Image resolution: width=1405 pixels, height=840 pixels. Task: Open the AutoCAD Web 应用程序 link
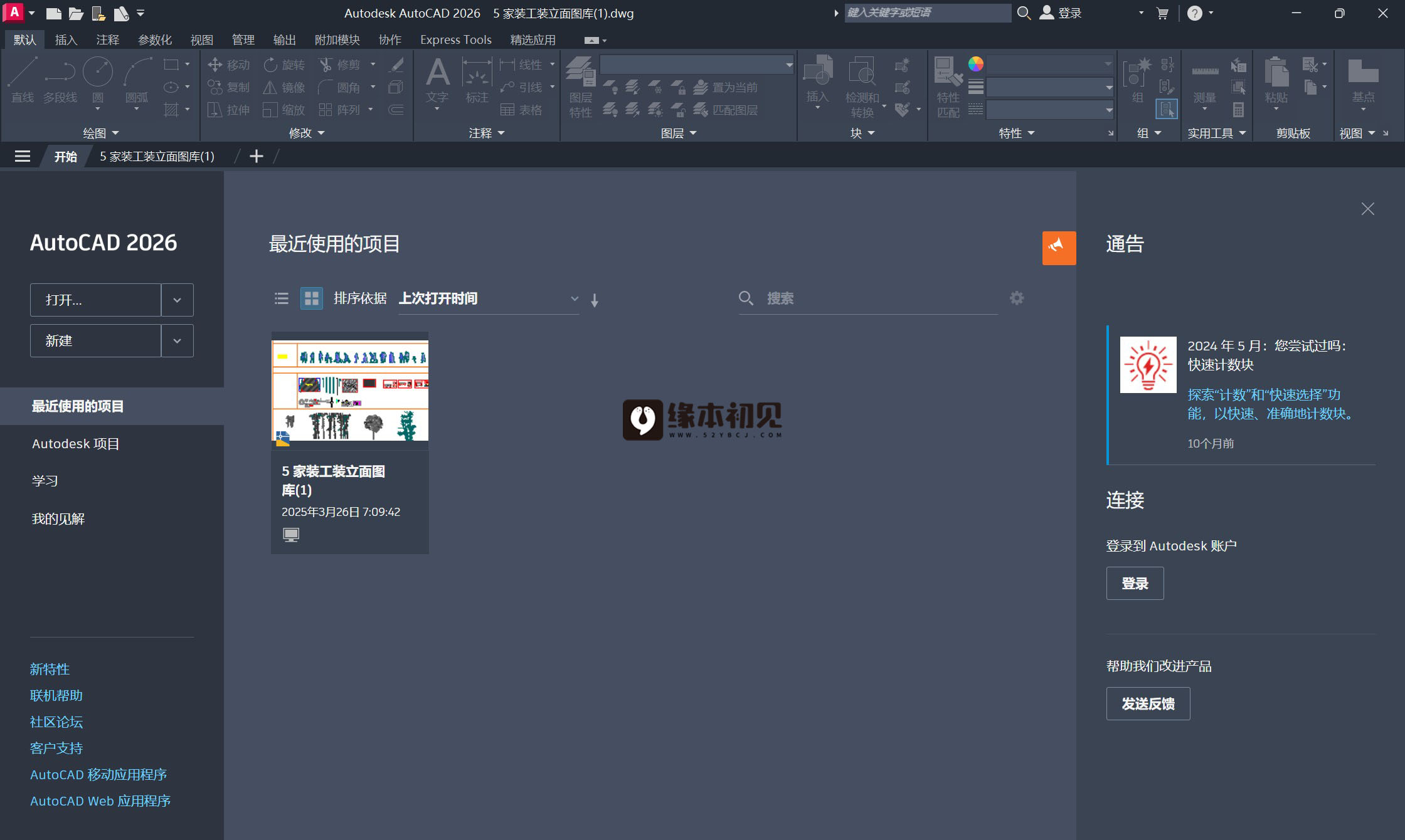100,801
